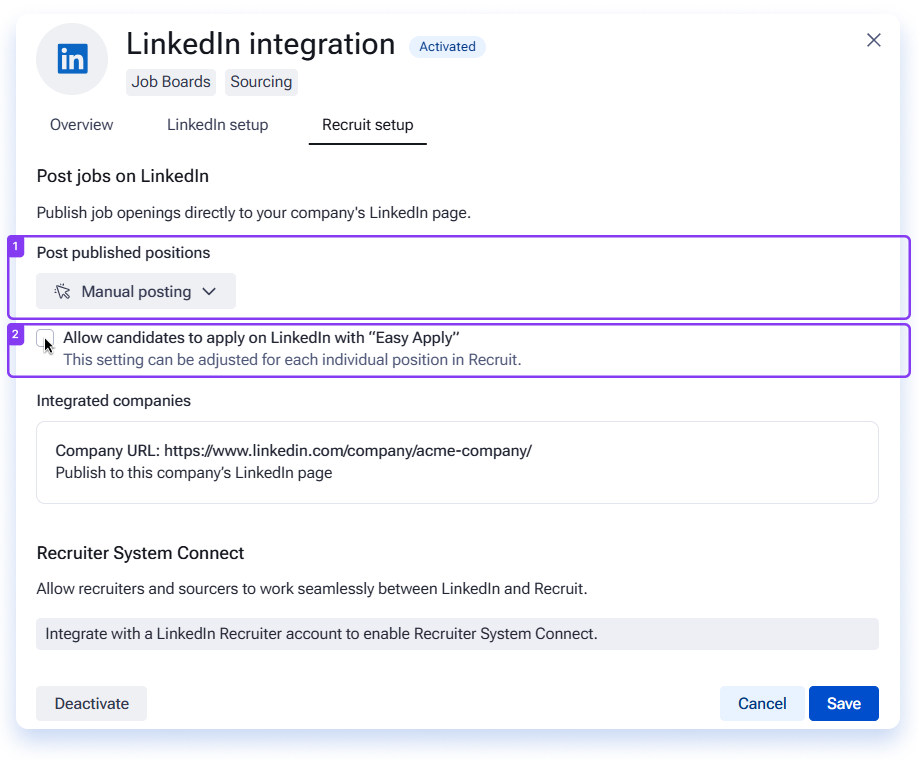Click the 'Post jobs on LinkedIn' heading
Viewport: 918px width, 760px height.
[x=122, y=176]
